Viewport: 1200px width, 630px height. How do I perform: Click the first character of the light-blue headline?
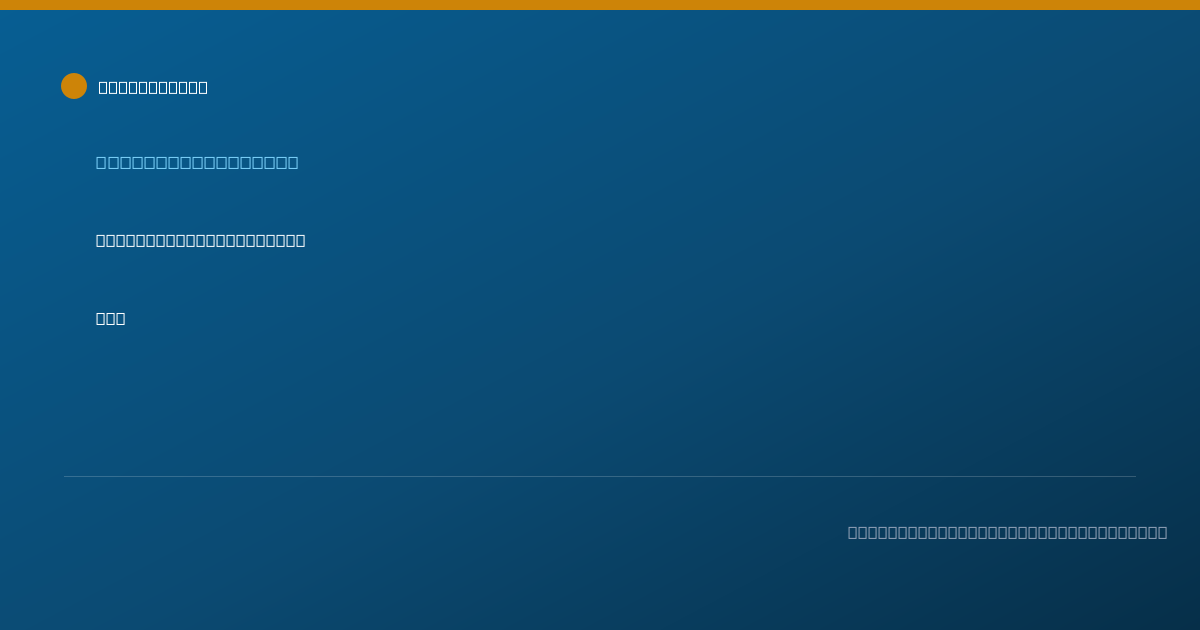(x=101, y=162)
